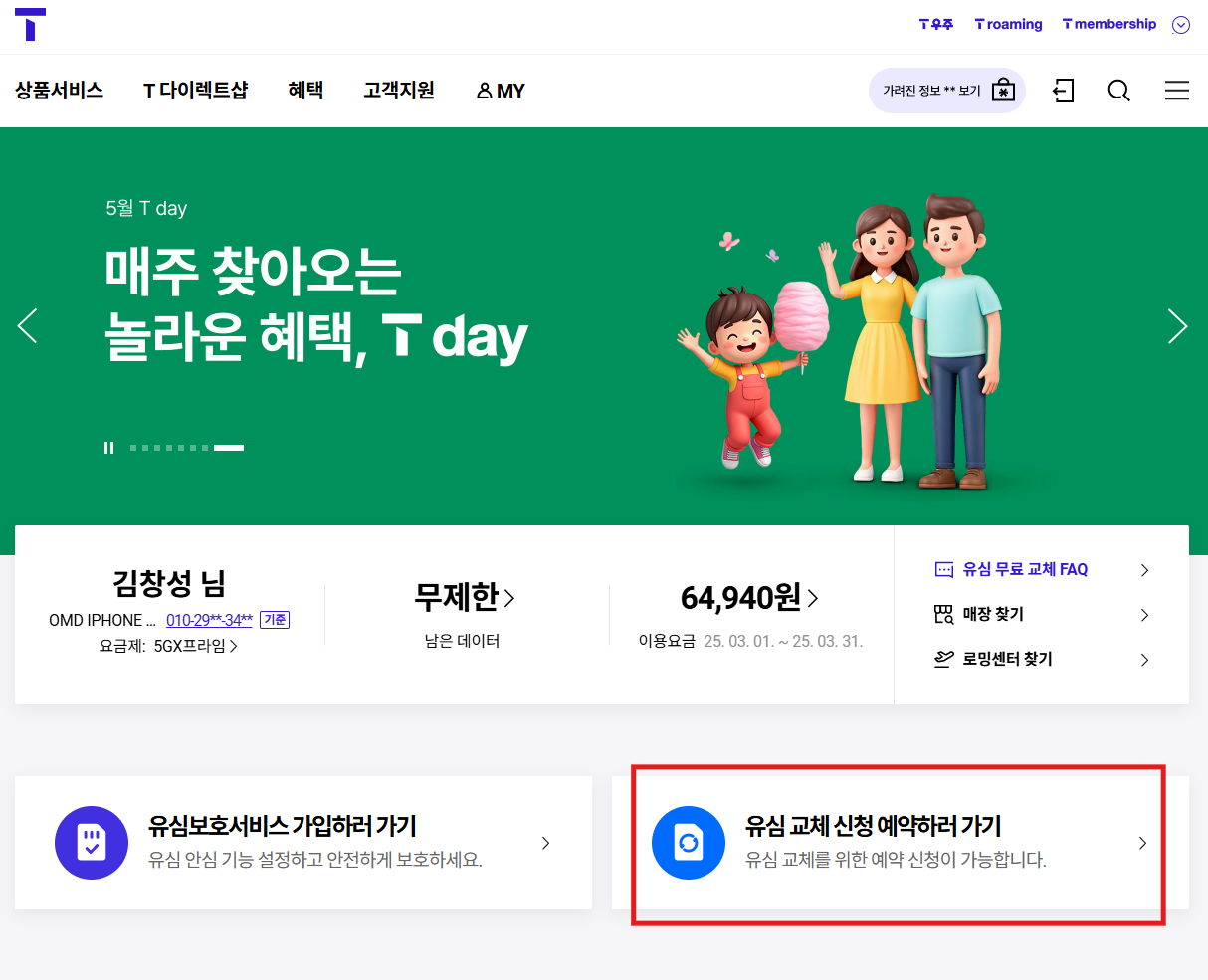
Task: Open the 혜택 menu
Action: click(305, 91)
